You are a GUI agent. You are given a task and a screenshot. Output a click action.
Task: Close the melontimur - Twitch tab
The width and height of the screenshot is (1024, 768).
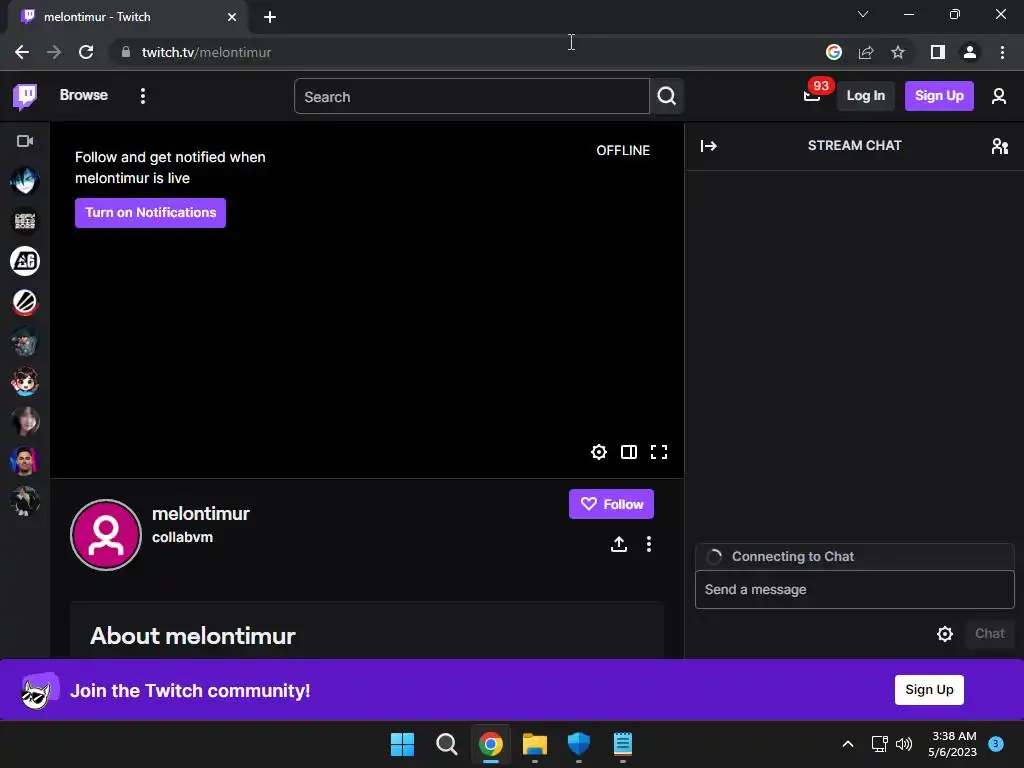click(x=232, y=17)
